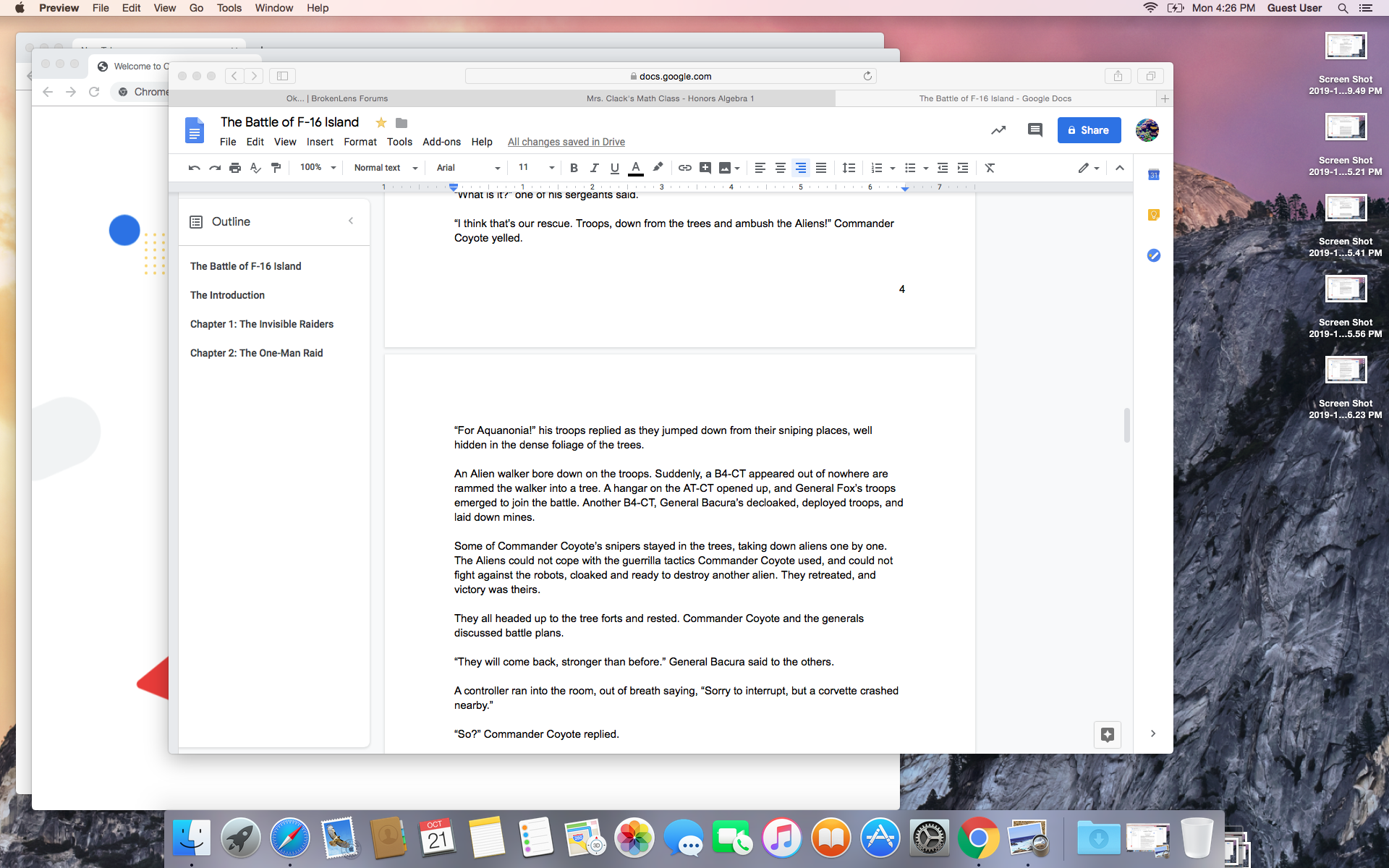Open Chrome from the Dock
The height and width of the screenshot is (868, 1389).
[x=978, y=838]
